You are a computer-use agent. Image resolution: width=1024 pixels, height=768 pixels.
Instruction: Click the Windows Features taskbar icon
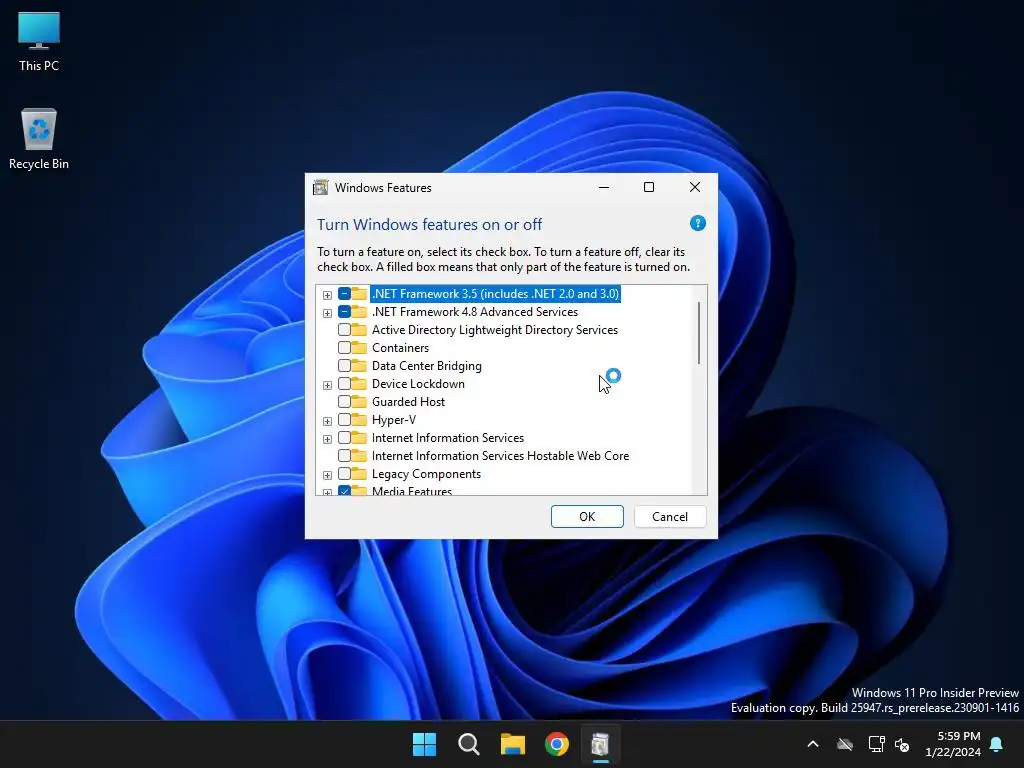click(600, 744)
